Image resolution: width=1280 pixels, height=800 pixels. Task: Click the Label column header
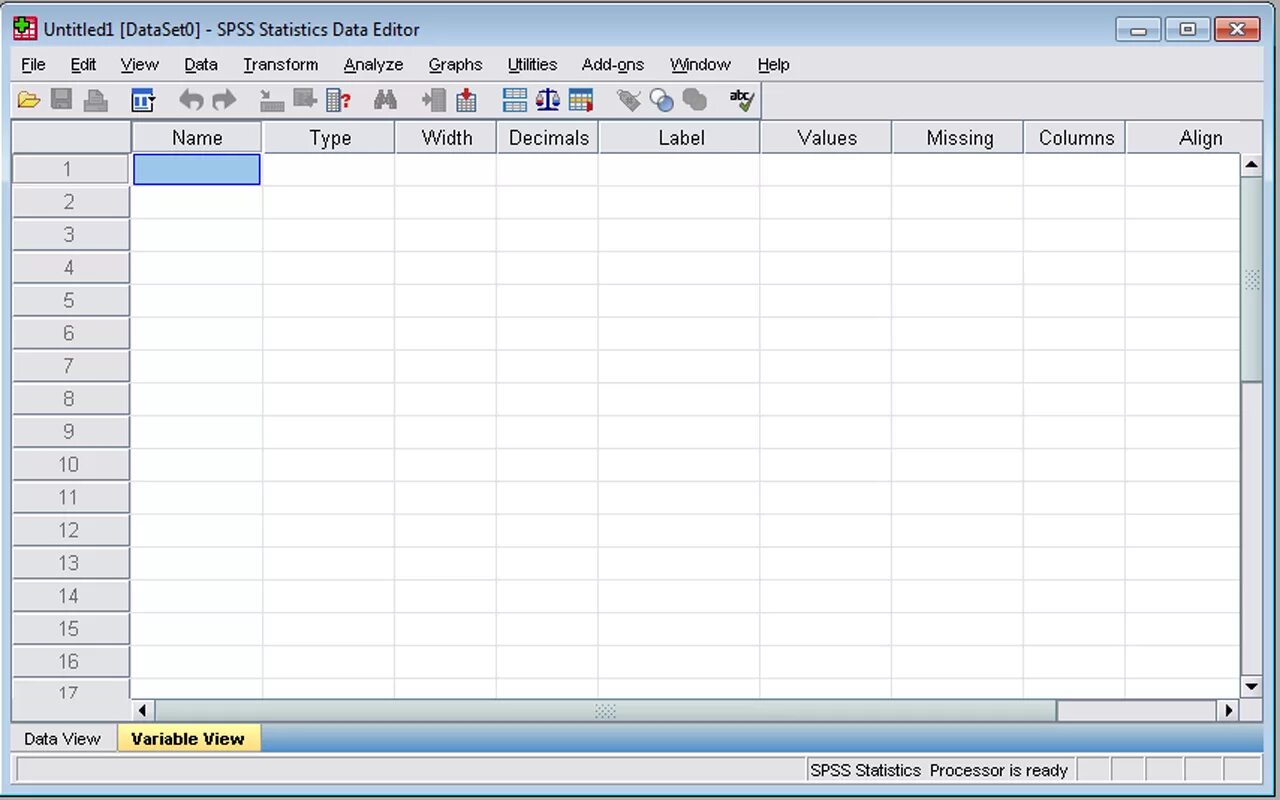[x=681, y=138]
